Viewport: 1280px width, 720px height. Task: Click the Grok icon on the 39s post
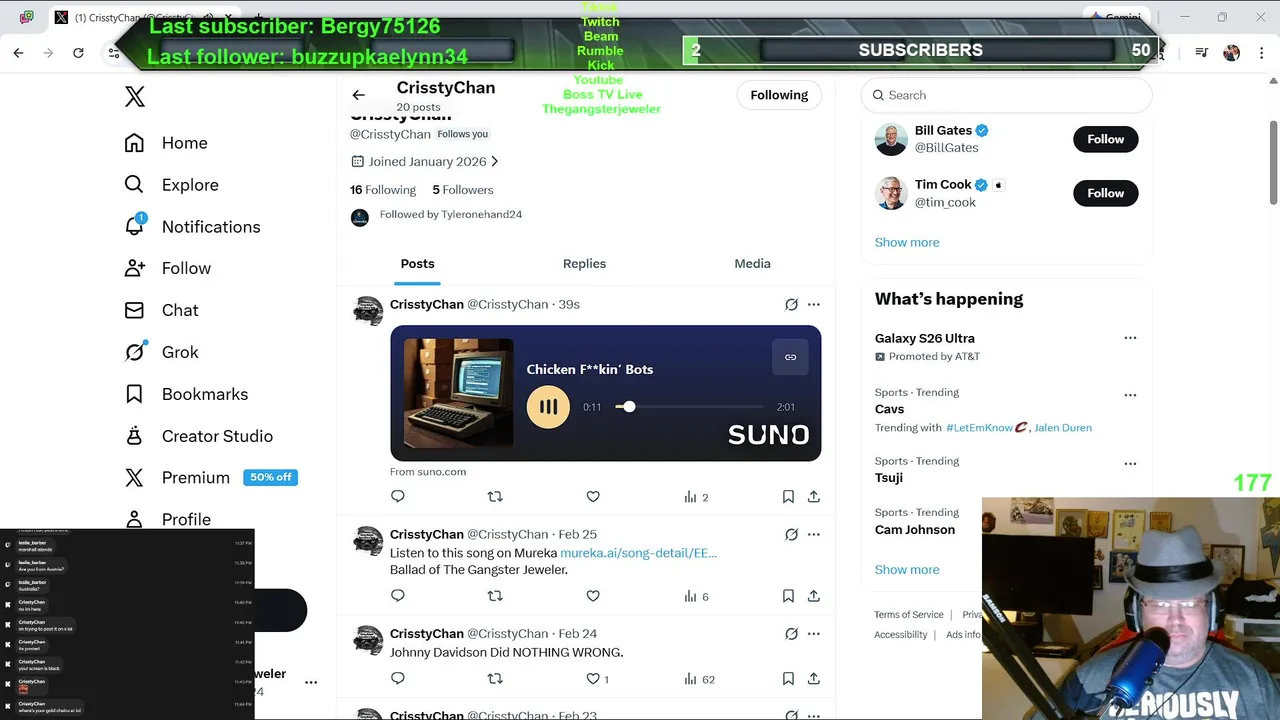pos(791,305)
